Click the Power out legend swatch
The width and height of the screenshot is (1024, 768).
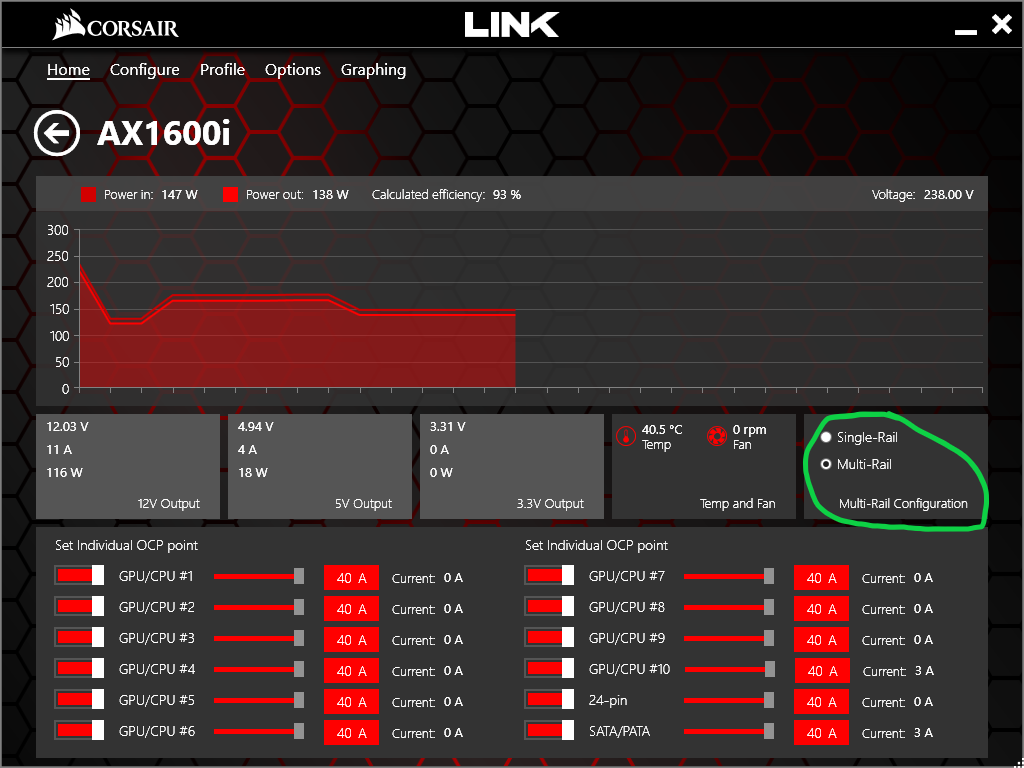[x=231, y=195]
